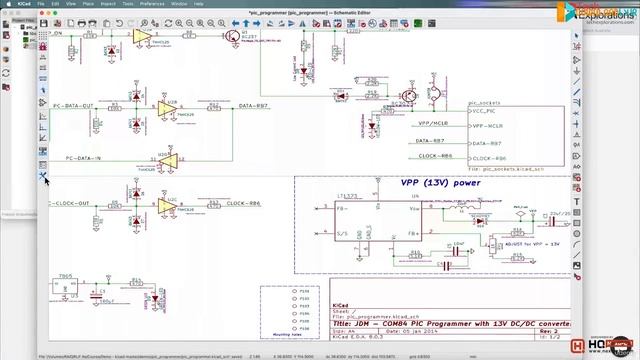
Task: Toggle grid overrides with the lock icon
Action: point(43,47)
